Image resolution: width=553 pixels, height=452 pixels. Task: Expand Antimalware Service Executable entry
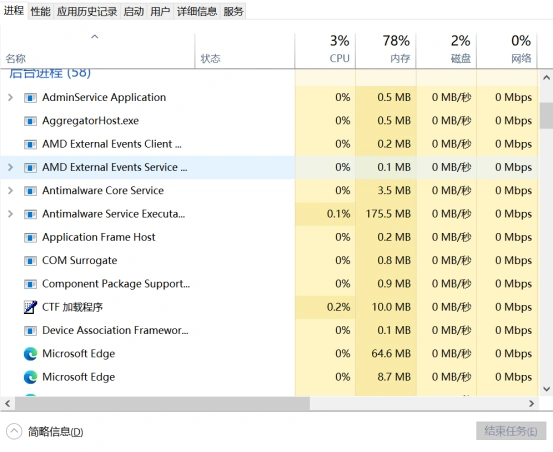pyautogui.click(x=11, y=214)
